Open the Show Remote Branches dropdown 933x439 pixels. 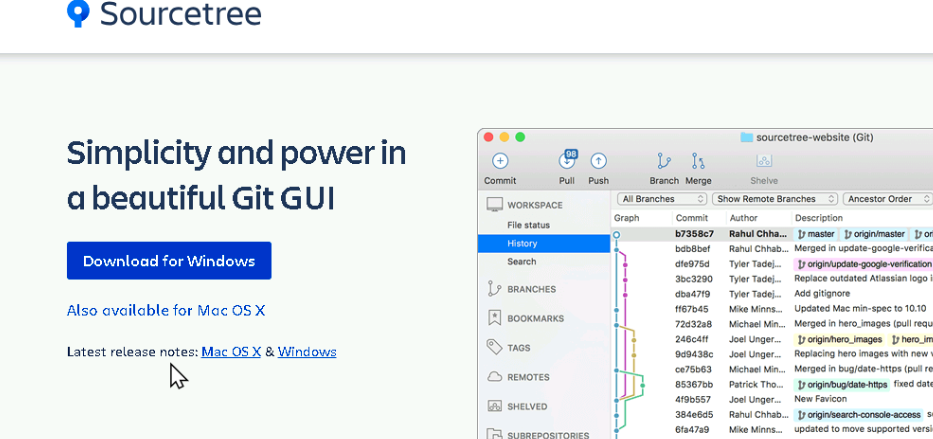click(x=774, y=199)
